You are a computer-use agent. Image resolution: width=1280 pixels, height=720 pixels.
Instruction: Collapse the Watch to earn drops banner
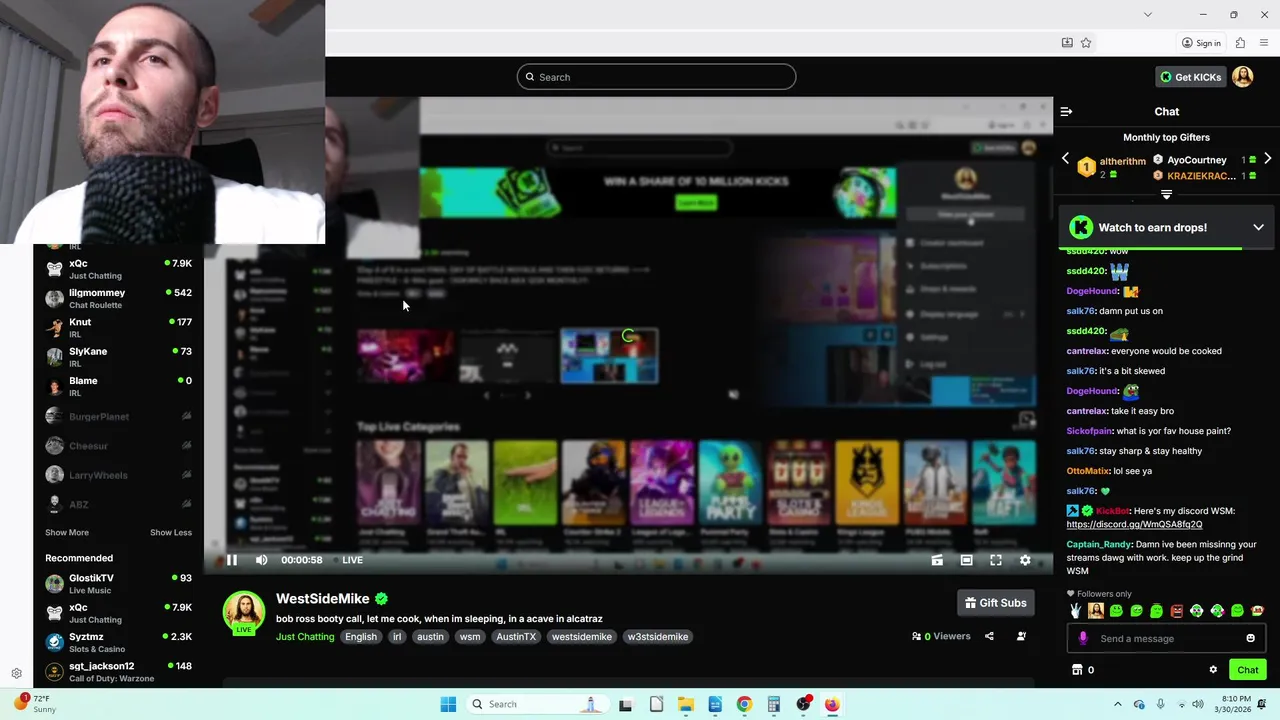pos(1258,227)
